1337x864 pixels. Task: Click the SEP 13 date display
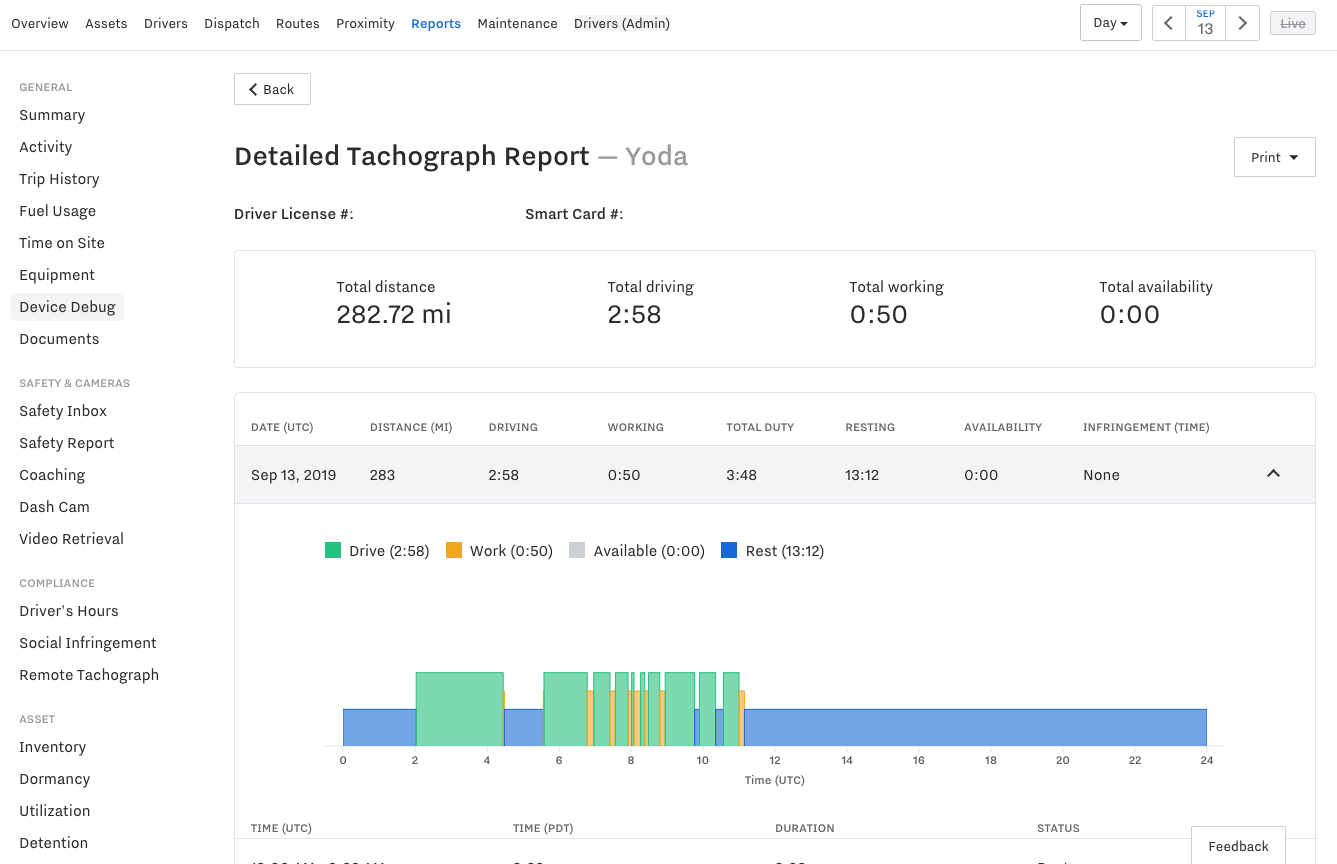[x=1205, y=22]
